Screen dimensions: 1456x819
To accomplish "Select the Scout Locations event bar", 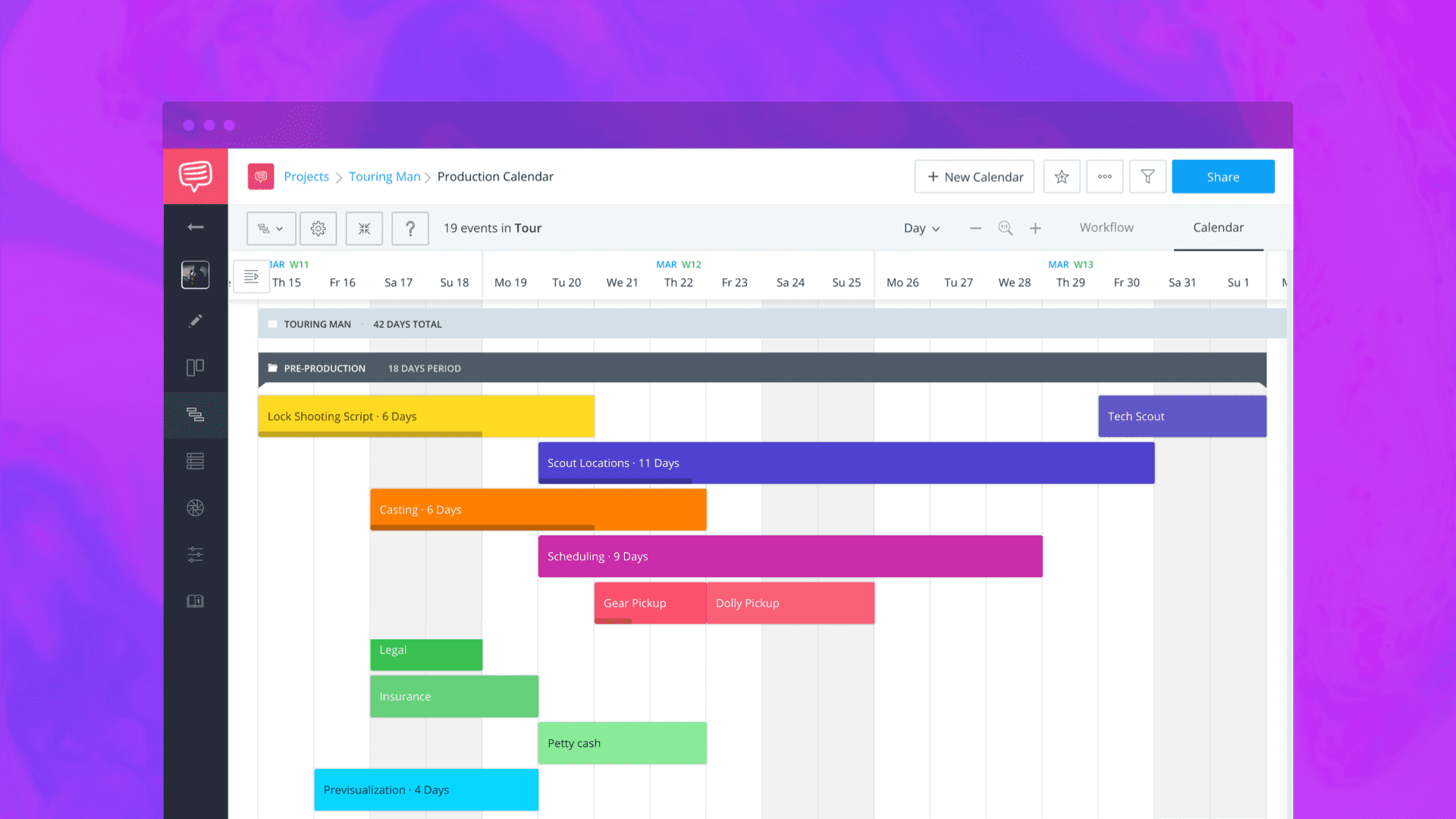I will [x=846, y=463].
